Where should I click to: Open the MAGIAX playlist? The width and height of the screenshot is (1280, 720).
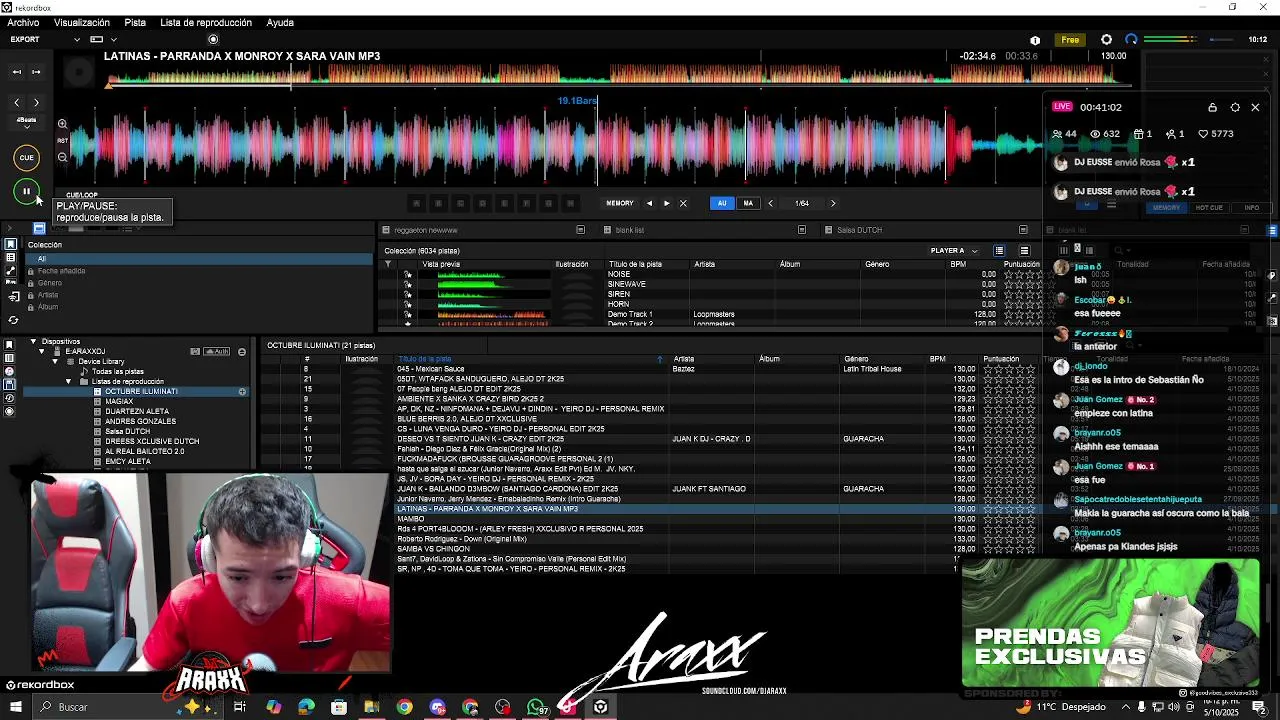(119, 401)
